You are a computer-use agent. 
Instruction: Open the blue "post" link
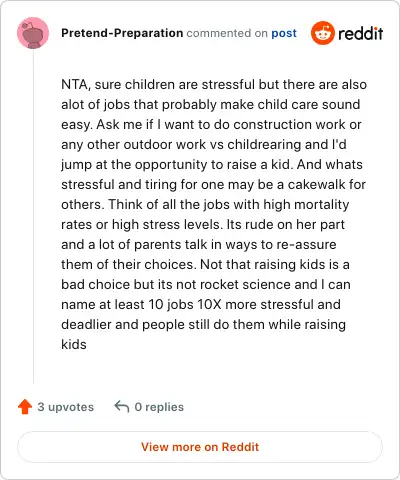(284, 33)
